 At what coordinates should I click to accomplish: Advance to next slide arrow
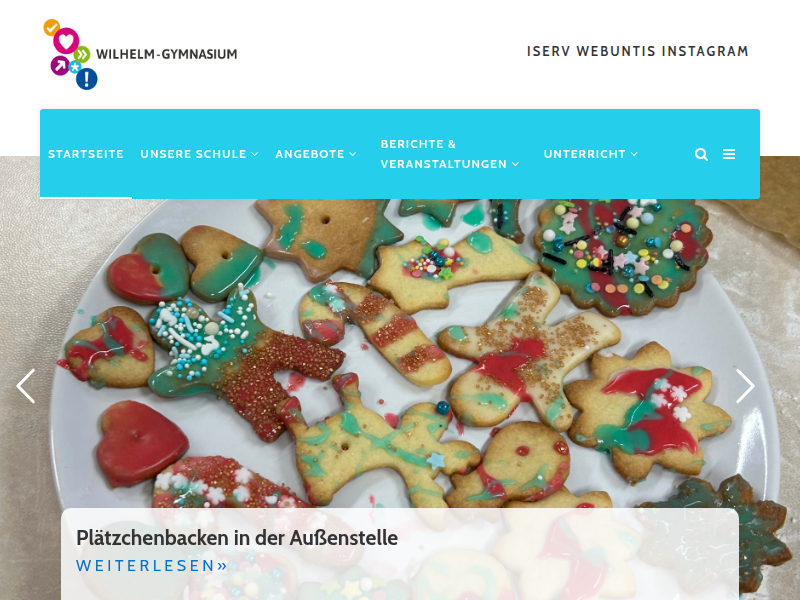click(x=745, y=386)
